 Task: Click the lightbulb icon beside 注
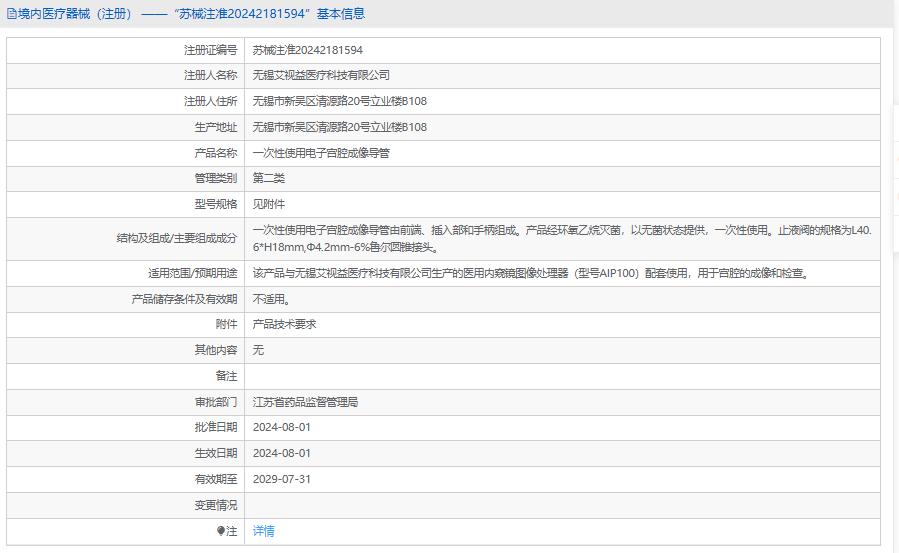[x=222, y=532]
